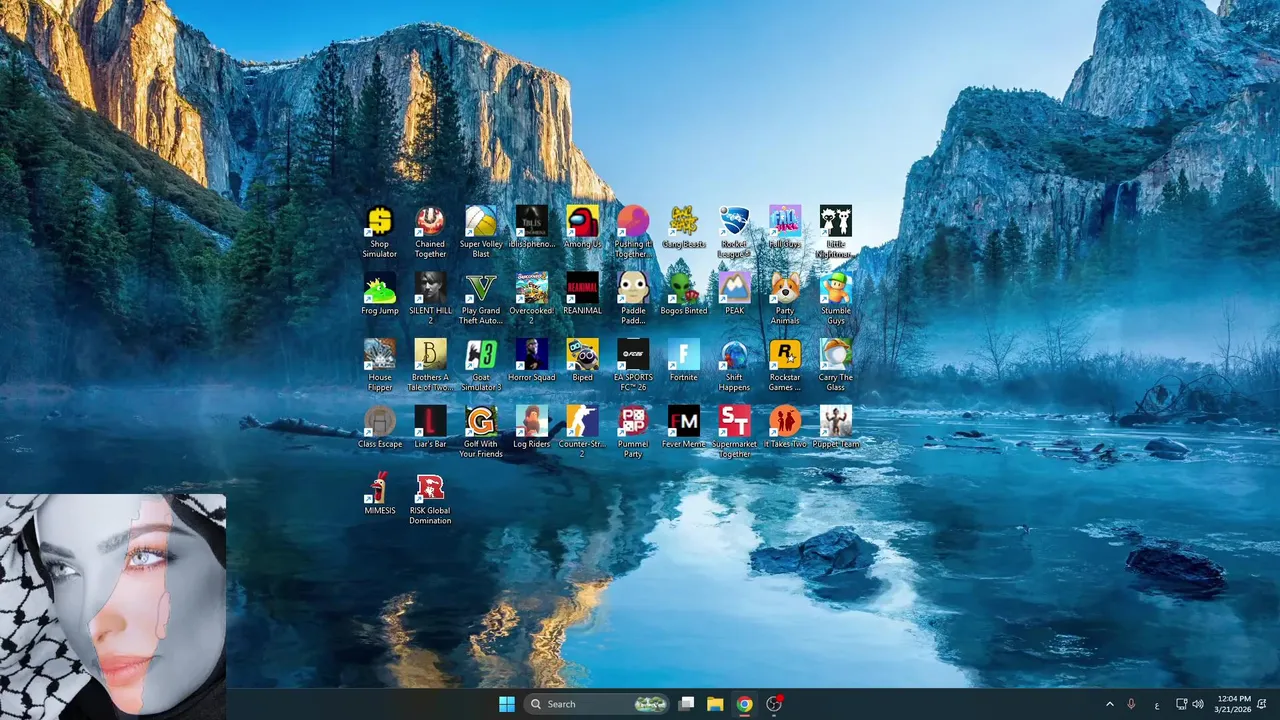
Task: Click the webcam overlay thumbnail
Action: click(113, 606)
